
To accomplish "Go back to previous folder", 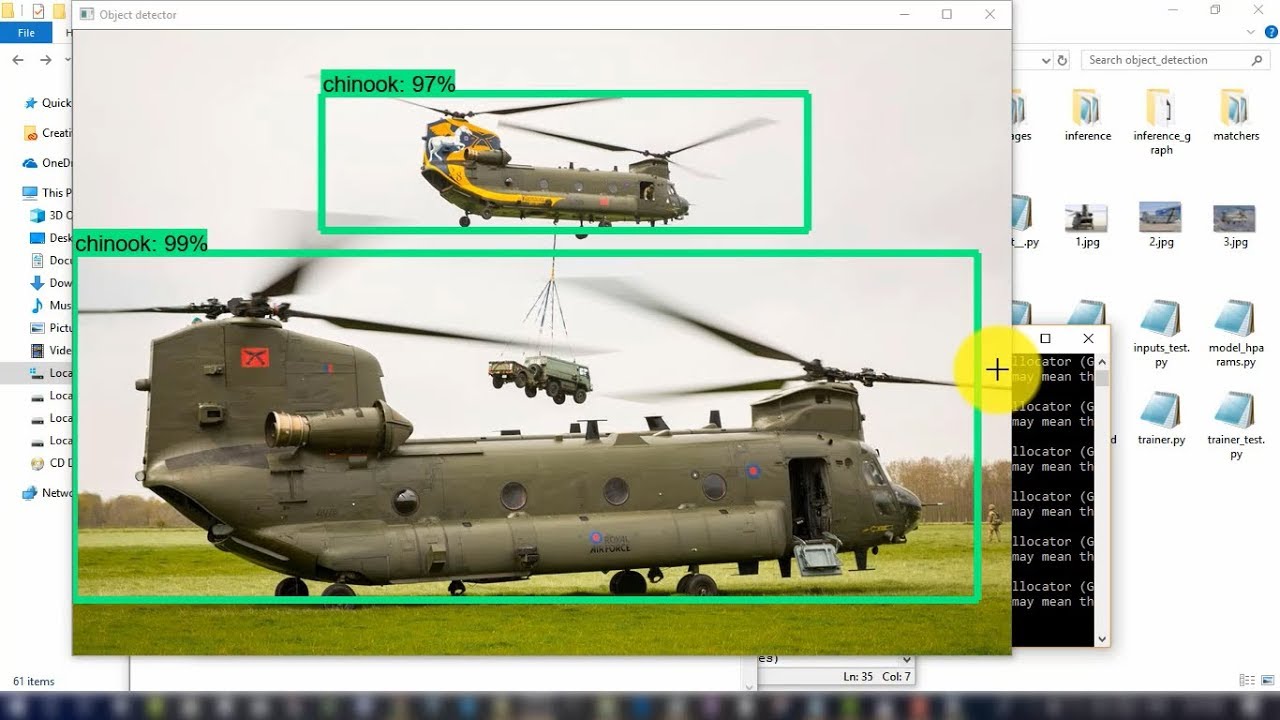I will click(x=18, y=60).
